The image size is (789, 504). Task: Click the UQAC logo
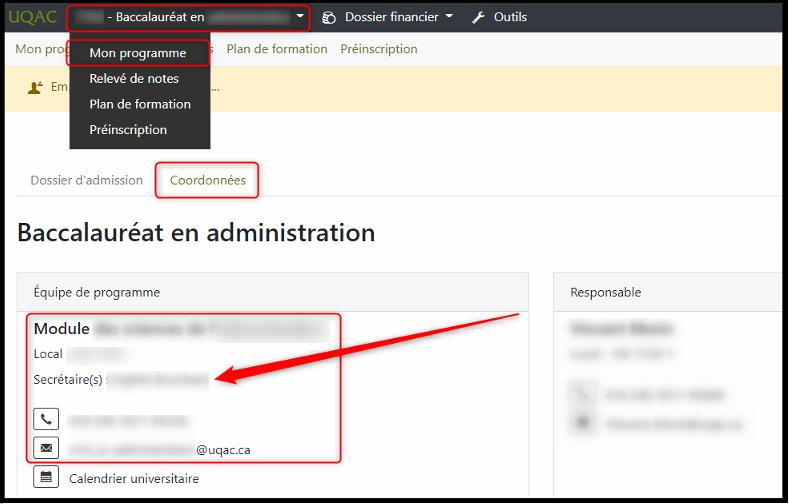pos(32,17)
